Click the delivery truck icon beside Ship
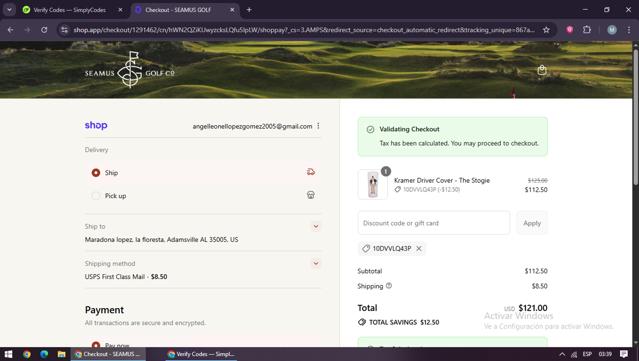Viewport: 639px width, 361px height. 311,172
